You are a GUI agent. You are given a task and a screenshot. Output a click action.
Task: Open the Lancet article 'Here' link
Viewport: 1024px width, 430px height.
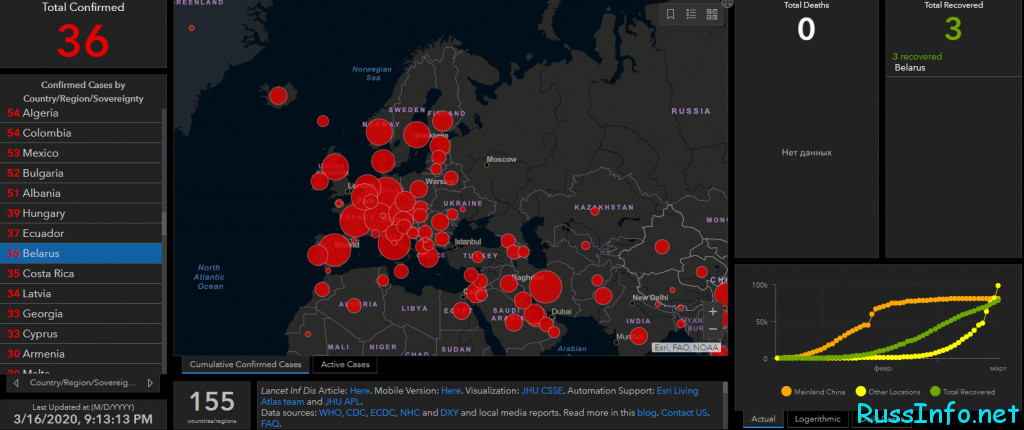pos(360,391)
